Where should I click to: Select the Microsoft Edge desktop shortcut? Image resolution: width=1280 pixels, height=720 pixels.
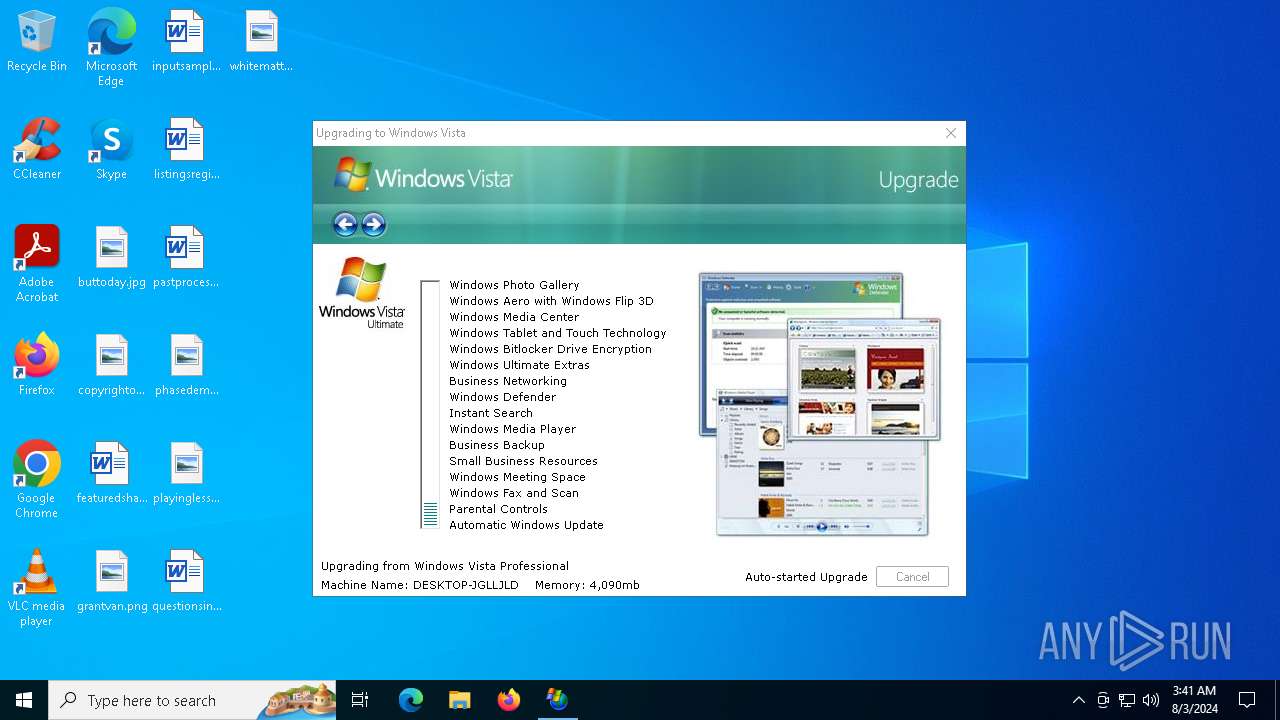click(x=111, y=47)
